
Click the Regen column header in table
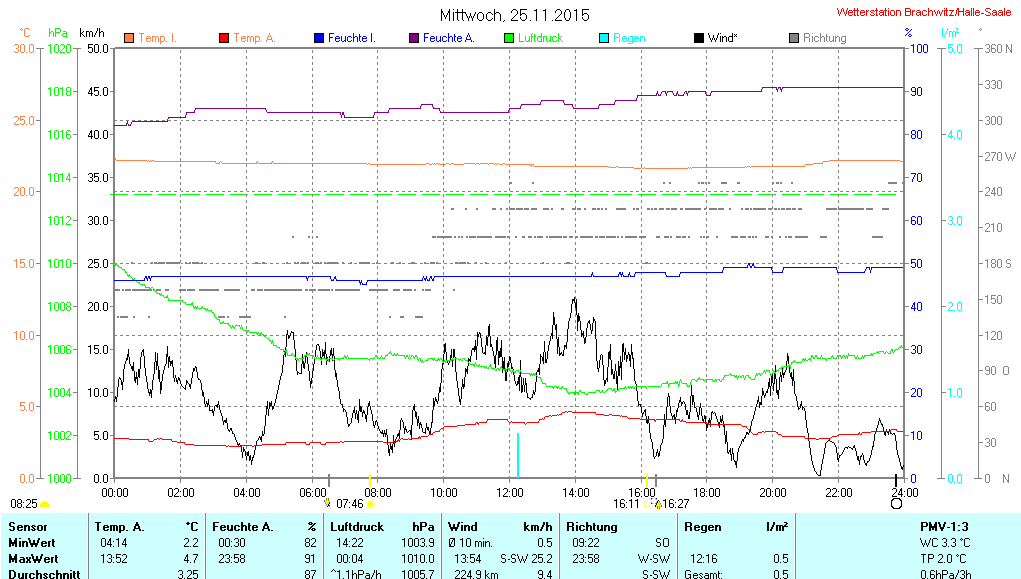[x=703, y=526]
